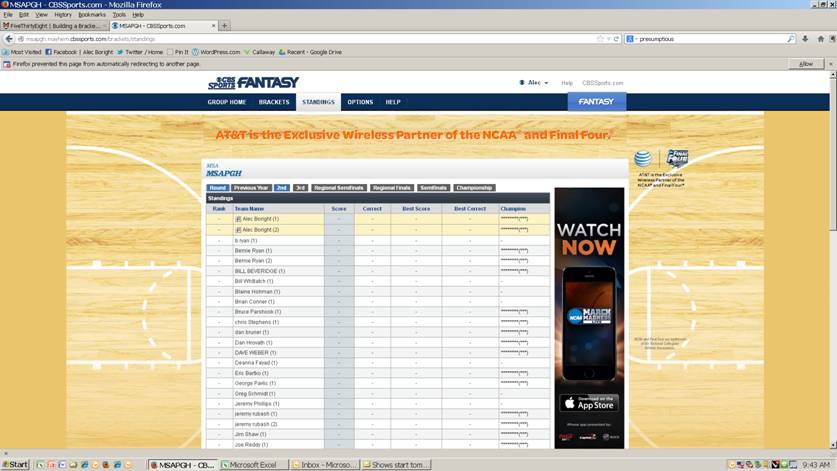The image size is (837, 471).
Task: Click the Help link in the header
Action: (x=567, y=83)
